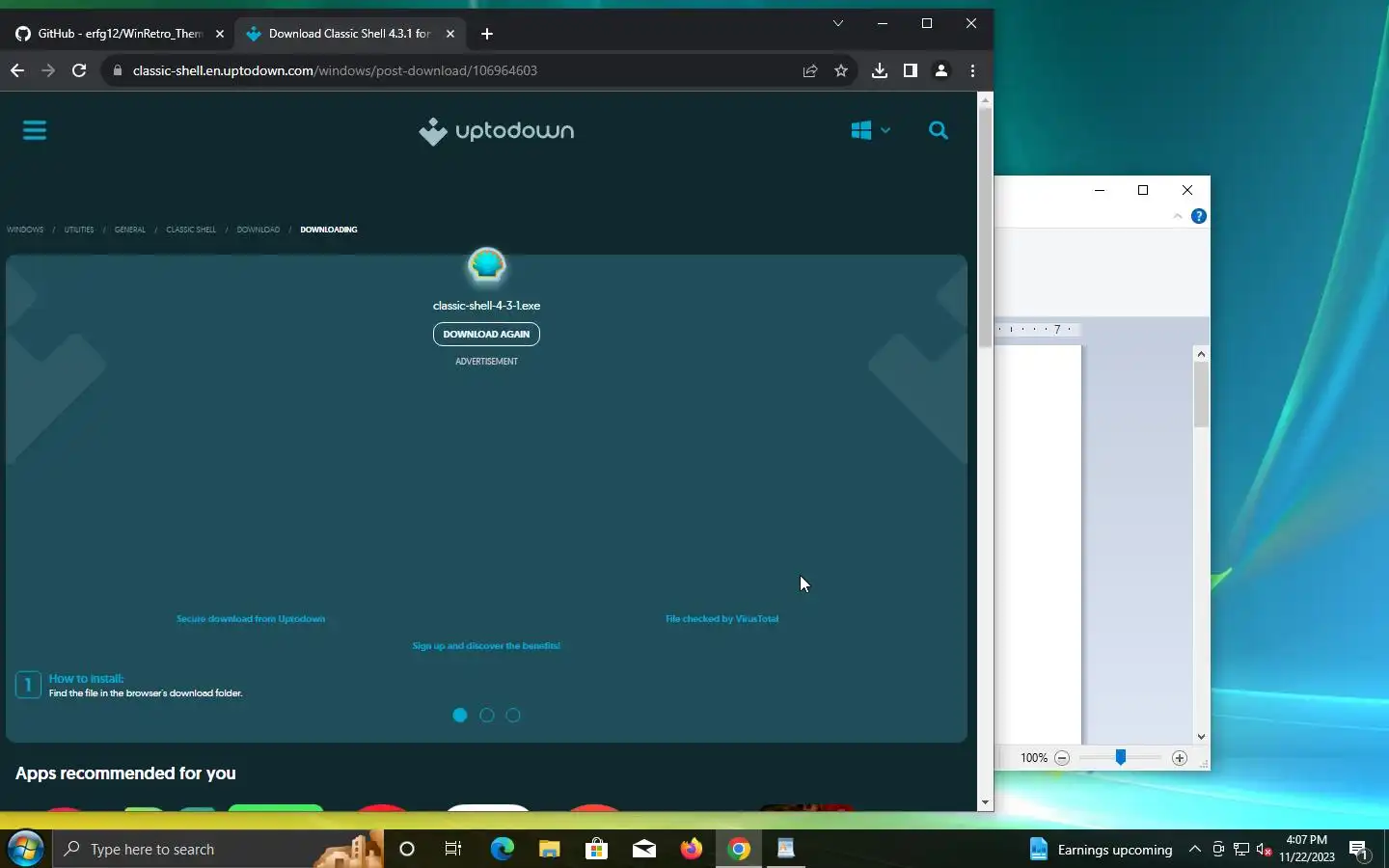The height and width of the screenshot is (868, 1389).
Task: Show hidden tray icons chevron
Action: click(x=1195, y=849)
